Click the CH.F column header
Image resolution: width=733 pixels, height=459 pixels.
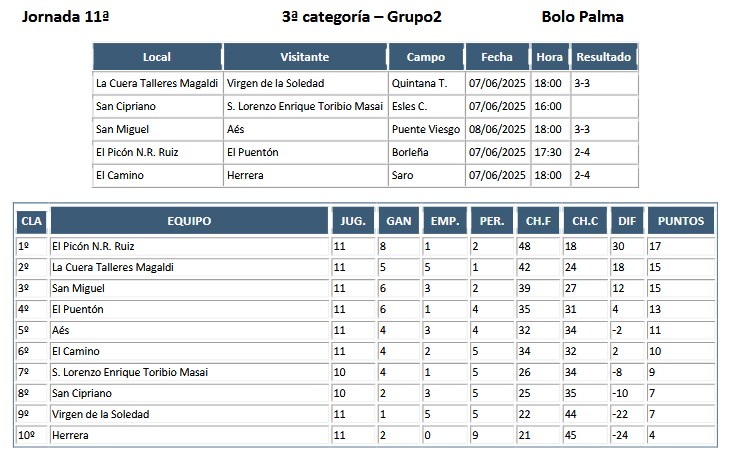[x=539, y=221]
